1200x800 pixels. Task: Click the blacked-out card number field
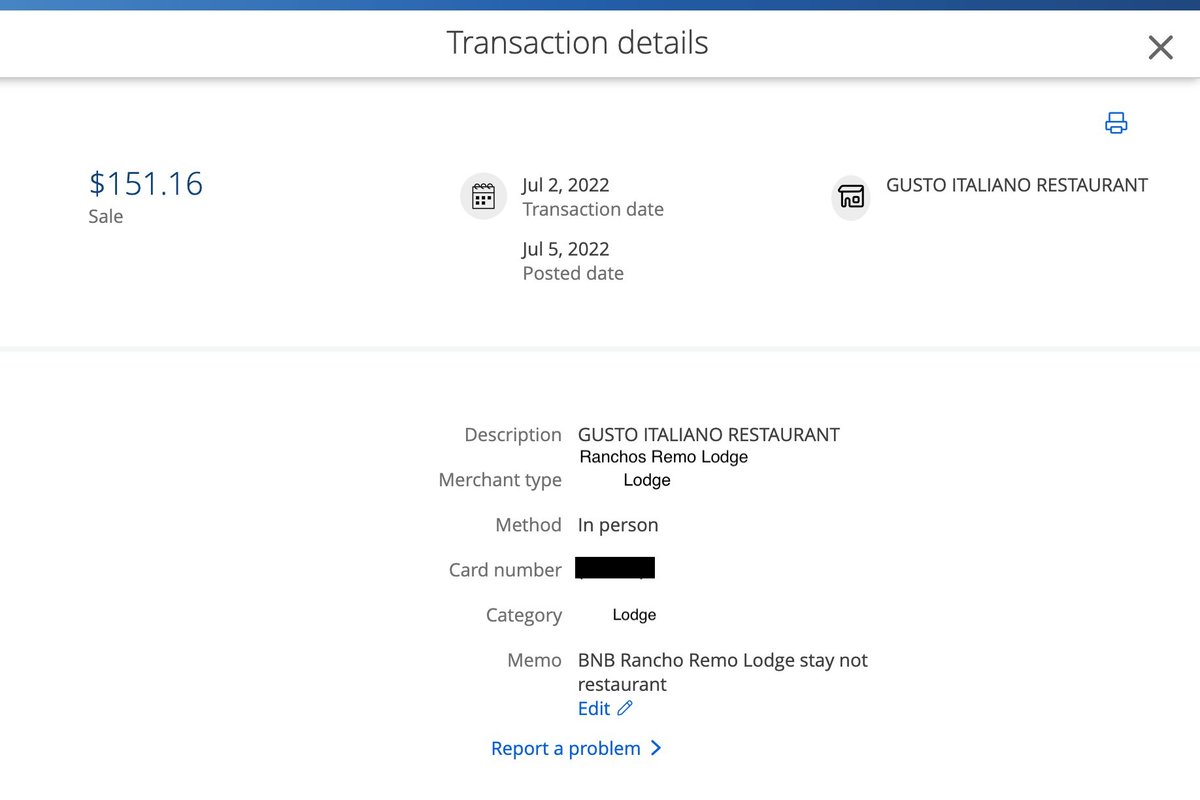point(615,569)
